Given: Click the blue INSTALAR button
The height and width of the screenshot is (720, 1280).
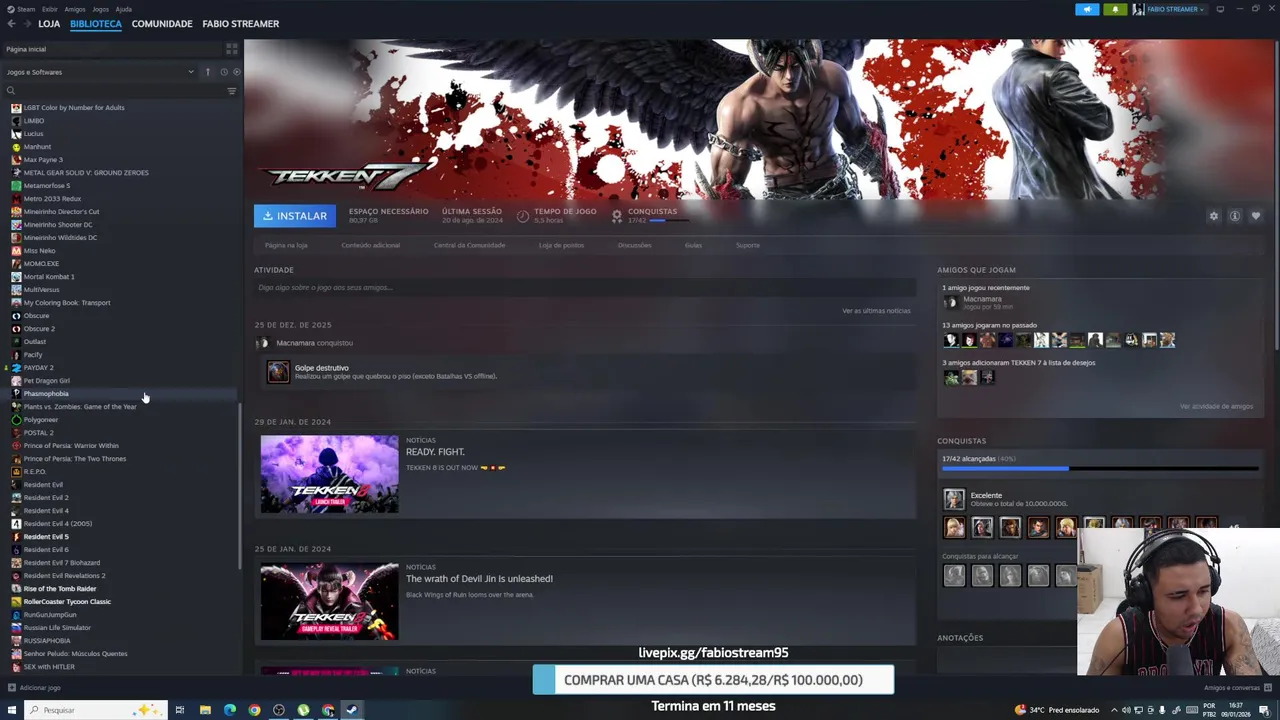Looking at the screenshot, I should (x=295, y=216).
